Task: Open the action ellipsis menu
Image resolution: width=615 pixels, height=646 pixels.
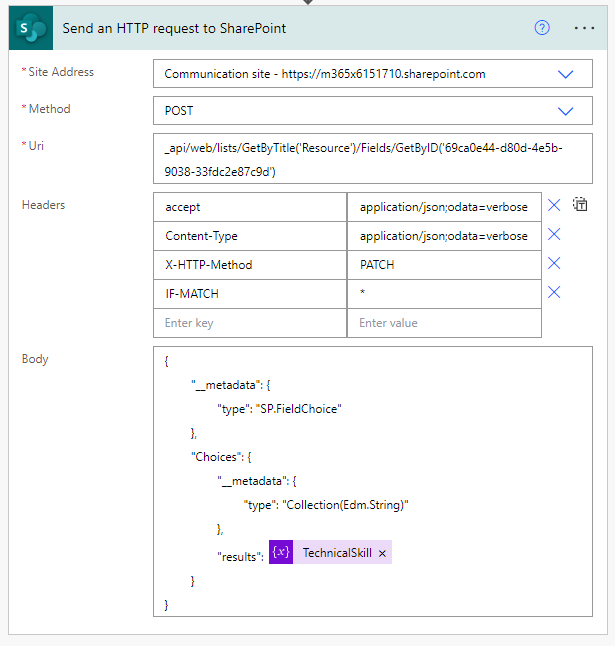Action: tap(584, 28)
